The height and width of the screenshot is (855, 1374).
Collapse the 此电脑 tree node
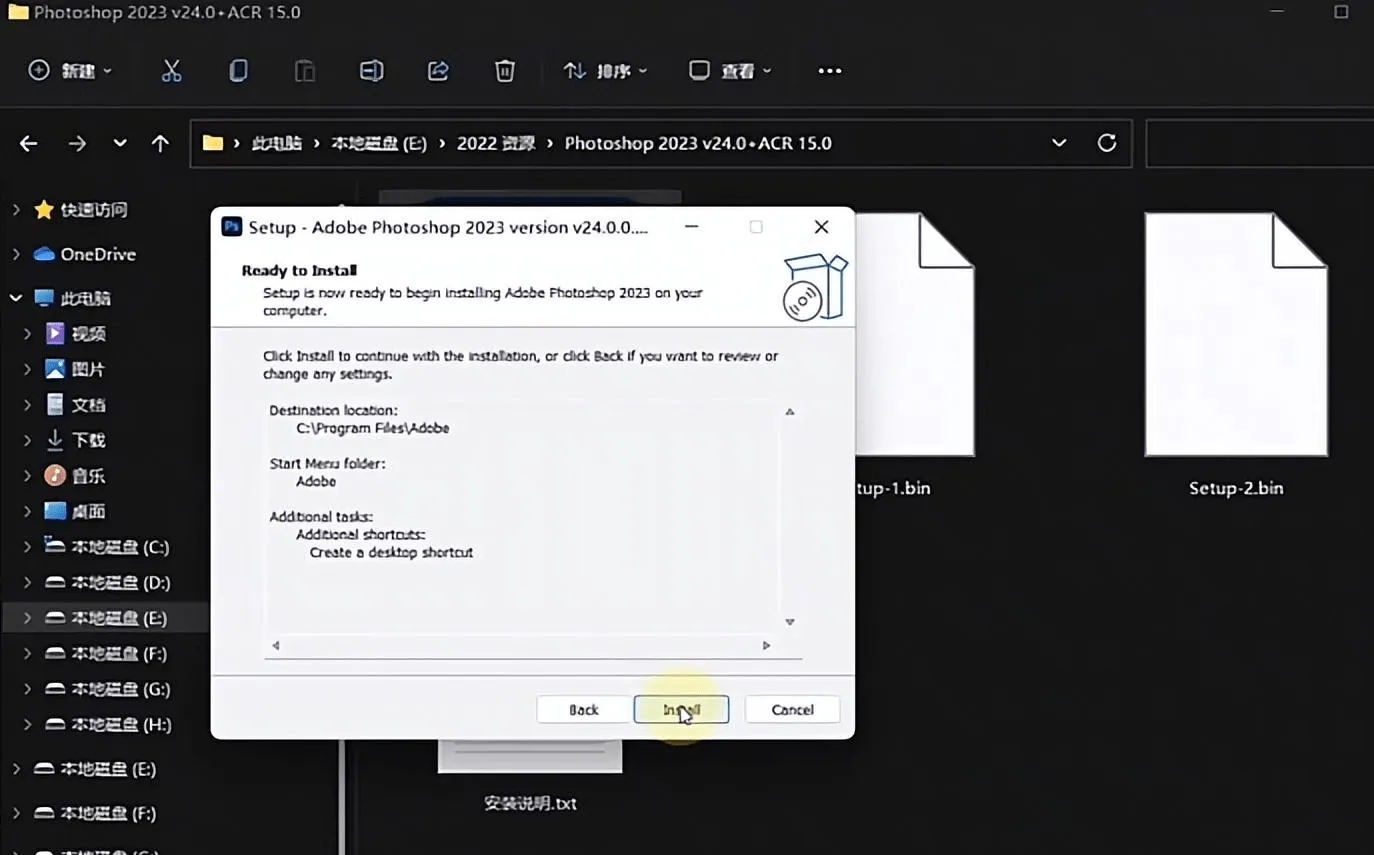15,298
